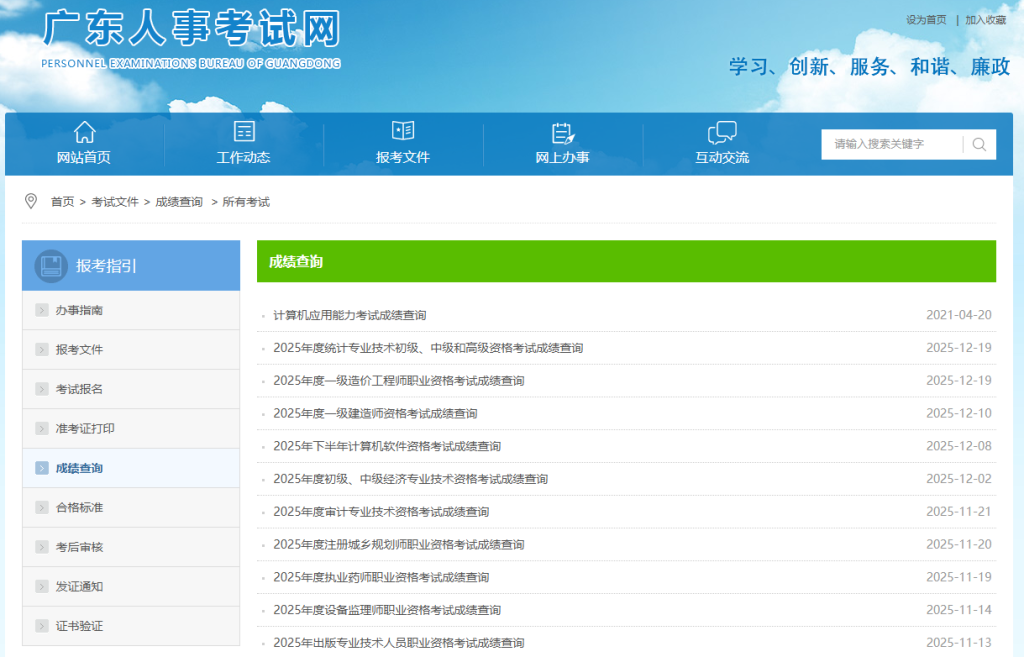1024x657 pixels.
Task: Open 2025年度一级建造师资格考试成绩查询 link
Action: tap(376, 413)
